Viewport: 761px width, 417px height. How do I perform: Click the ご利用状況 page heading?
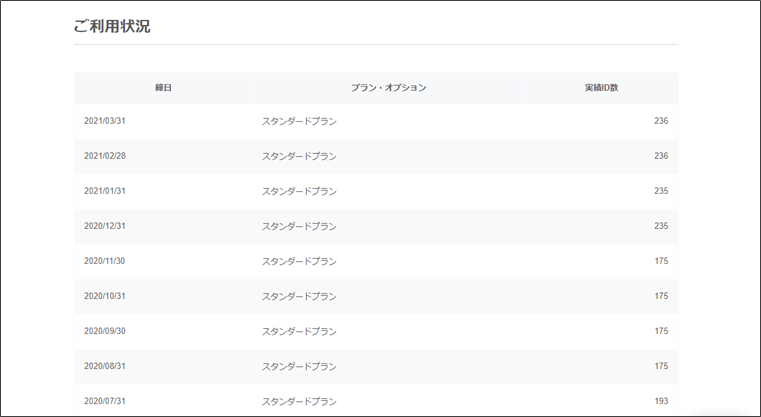(112, 26)
